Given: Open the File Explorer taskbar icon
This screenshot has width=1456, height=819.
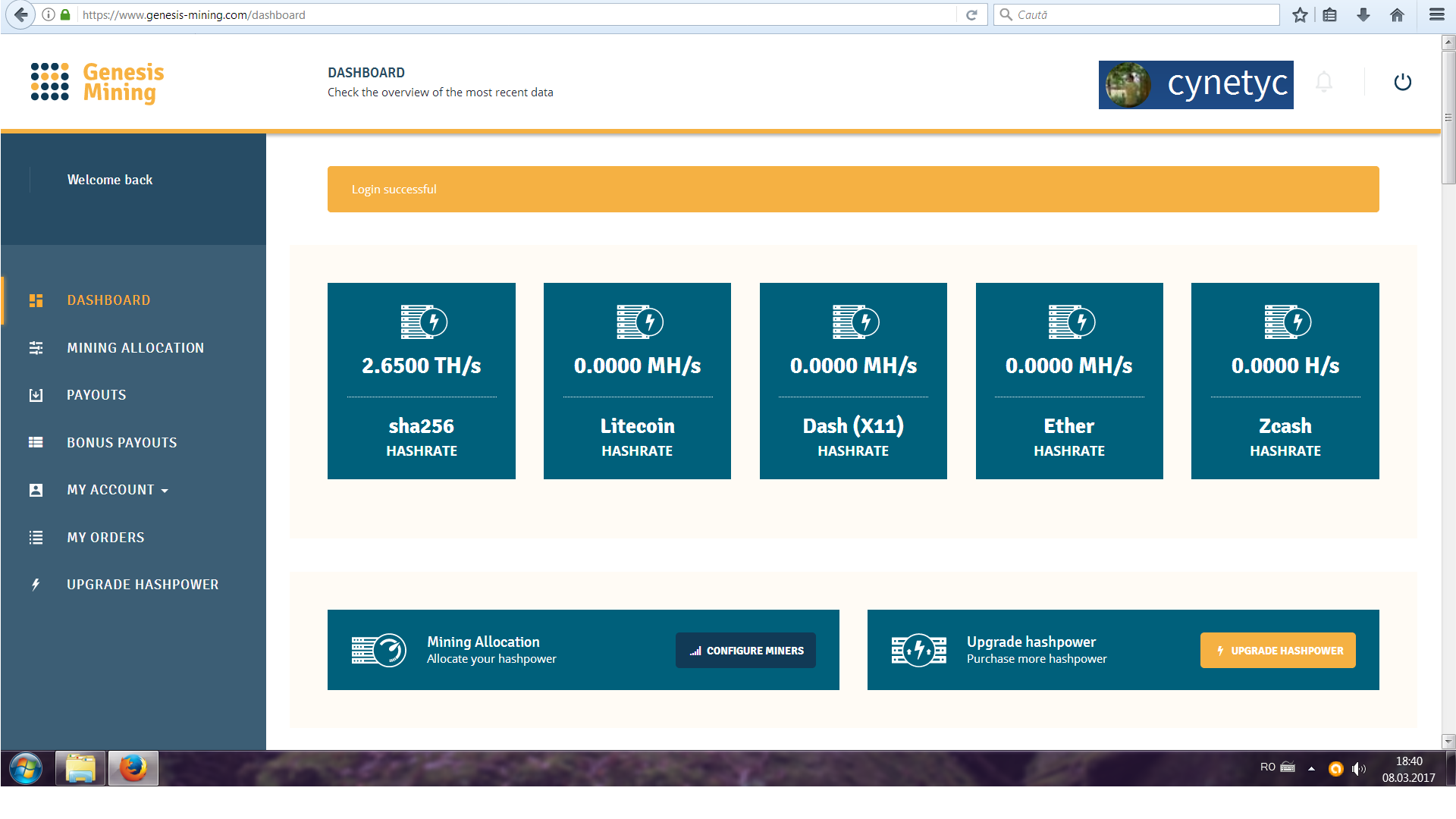Looking at the screenshot, I should click(80, 768).
